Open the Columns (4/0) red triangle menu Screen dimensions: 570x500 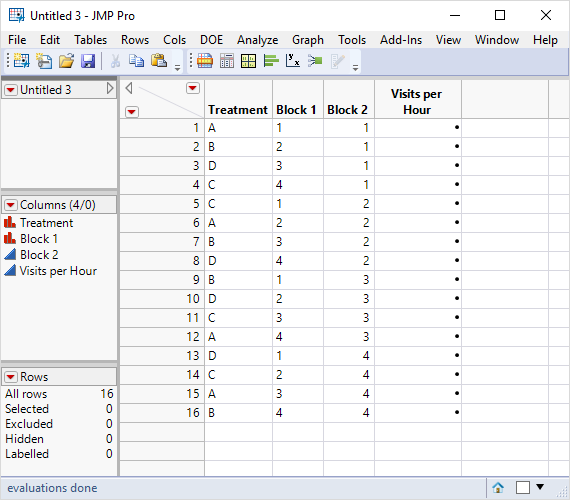pos(11,205)
